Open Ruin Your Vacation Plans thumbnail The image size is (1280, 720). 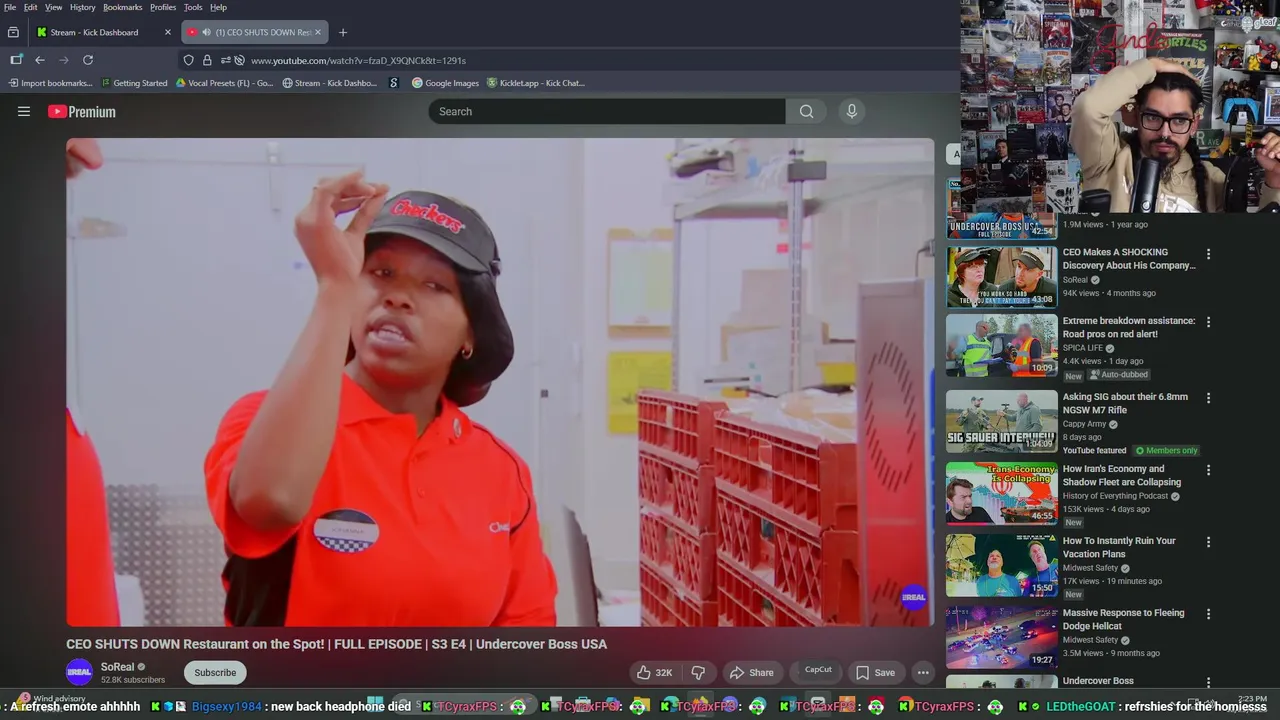[1001, 565]
